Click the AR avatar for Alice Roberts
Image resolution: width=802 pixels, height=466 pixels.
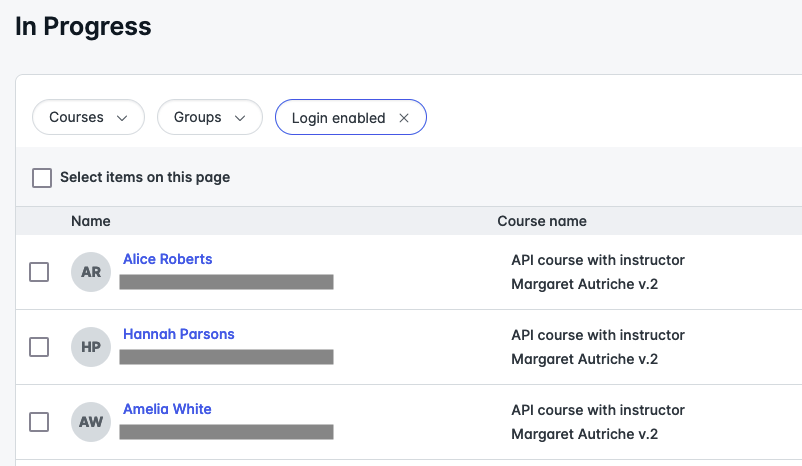point(91,272)
